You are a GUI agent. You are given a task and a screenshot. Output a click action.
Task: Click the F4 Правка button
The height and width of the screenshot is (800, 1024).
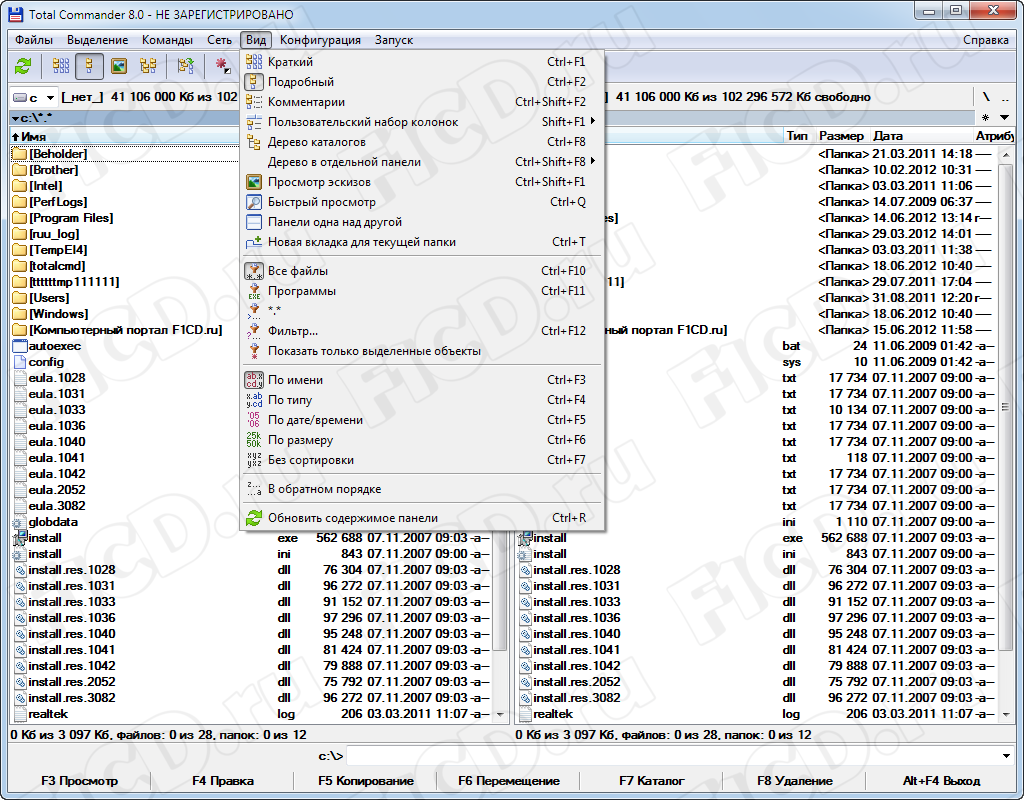[223, 781]
